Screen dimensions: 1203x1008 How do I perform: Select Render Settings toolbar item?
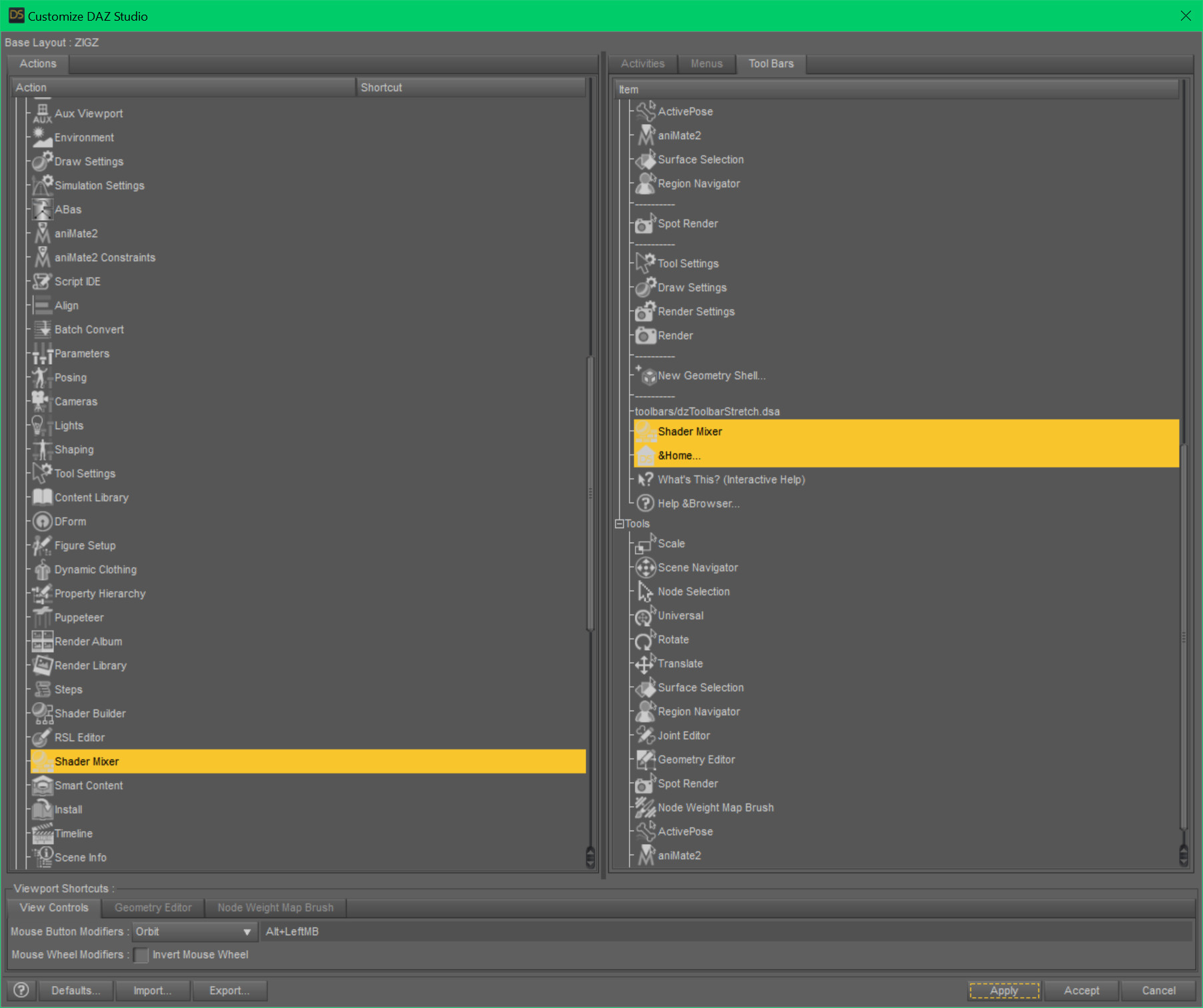[696, 311]
